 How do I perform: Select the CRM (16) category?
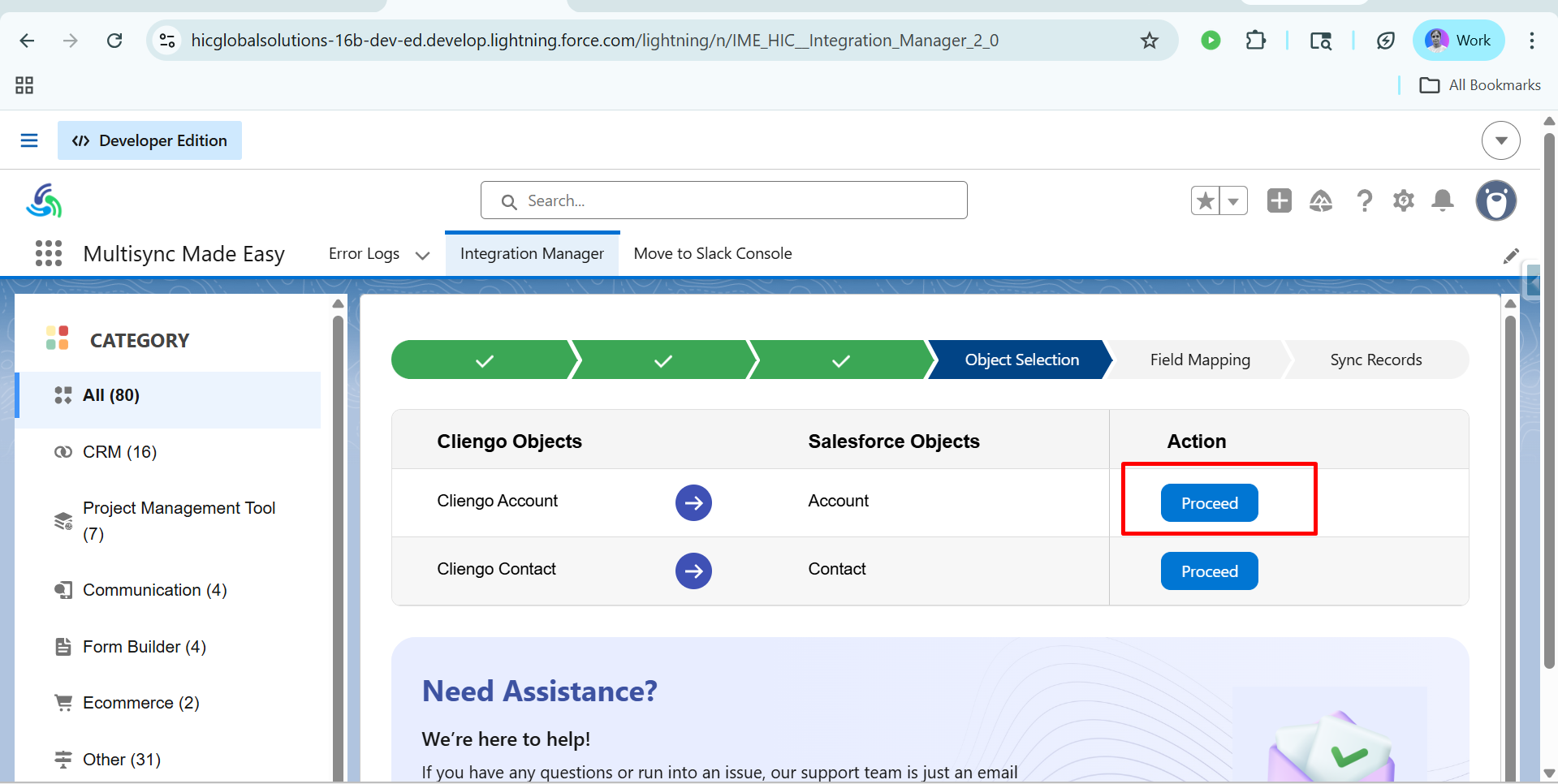tap(119, 452)
